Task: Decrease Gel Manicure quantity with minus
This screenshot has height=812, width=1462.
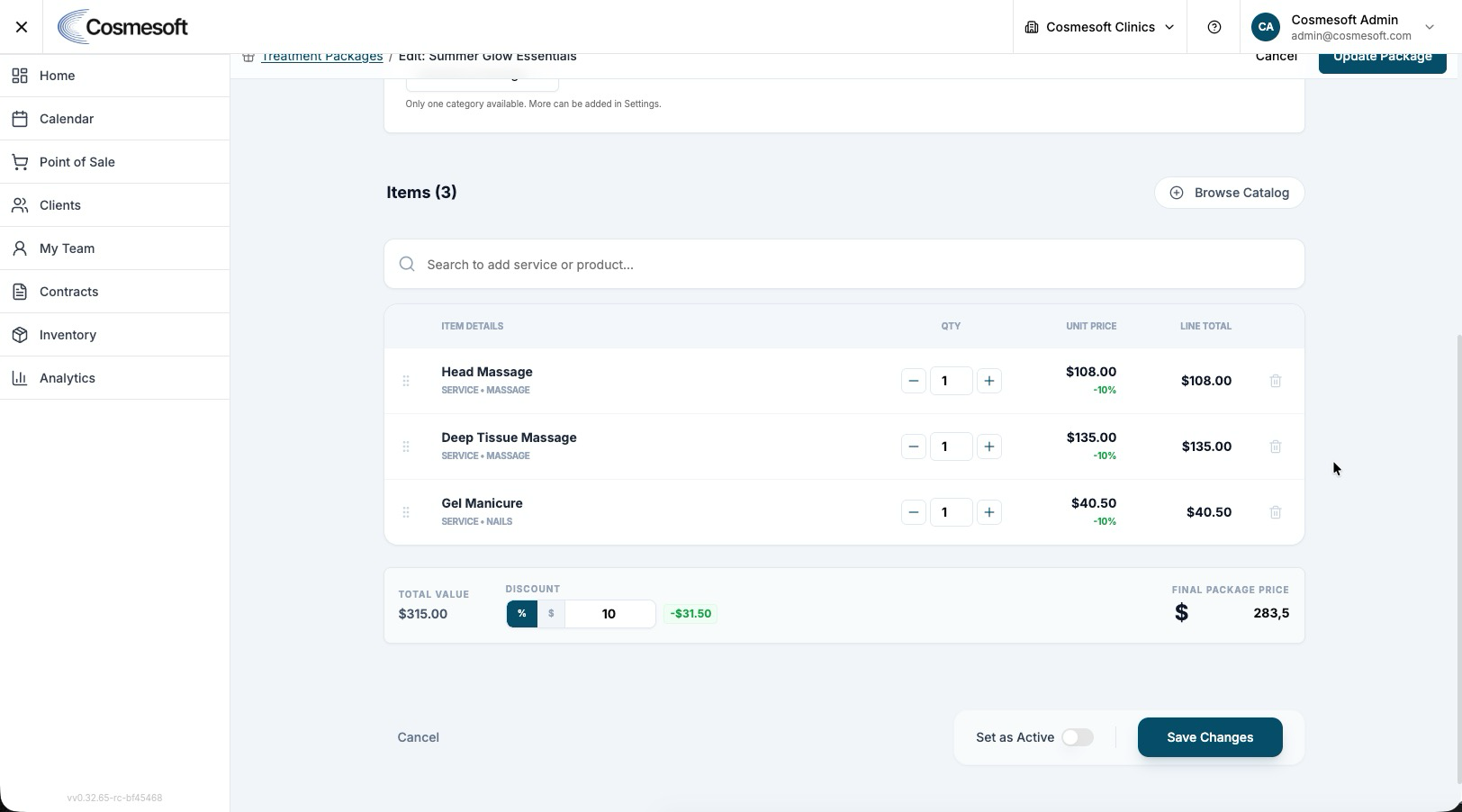Action: click(x=914, y=512)
